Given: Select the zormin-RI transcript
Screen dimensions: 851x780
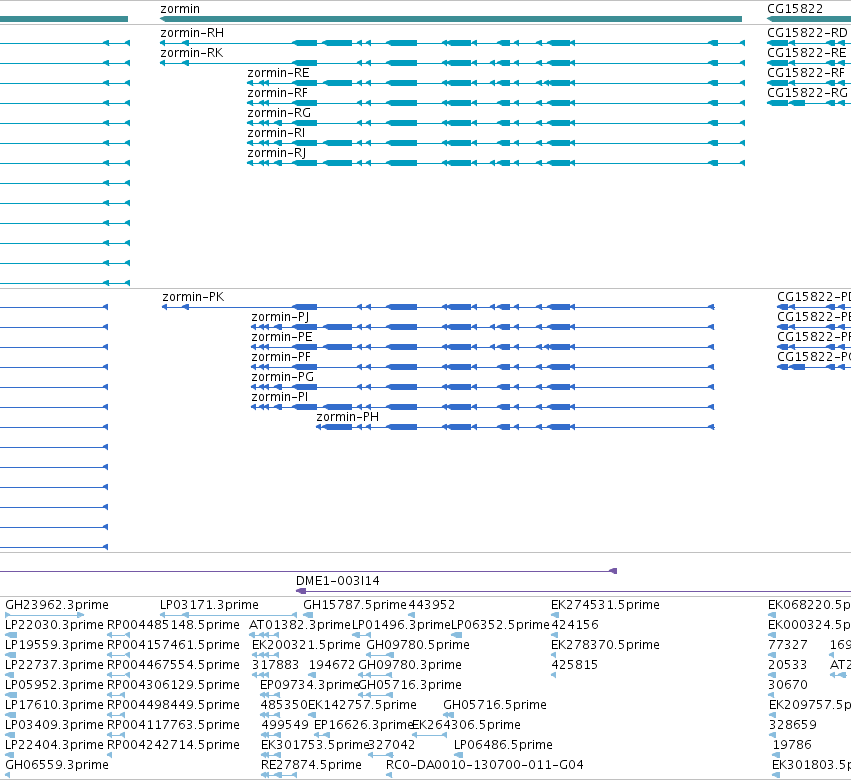Looking at the screenshot, I should (276, 133).
